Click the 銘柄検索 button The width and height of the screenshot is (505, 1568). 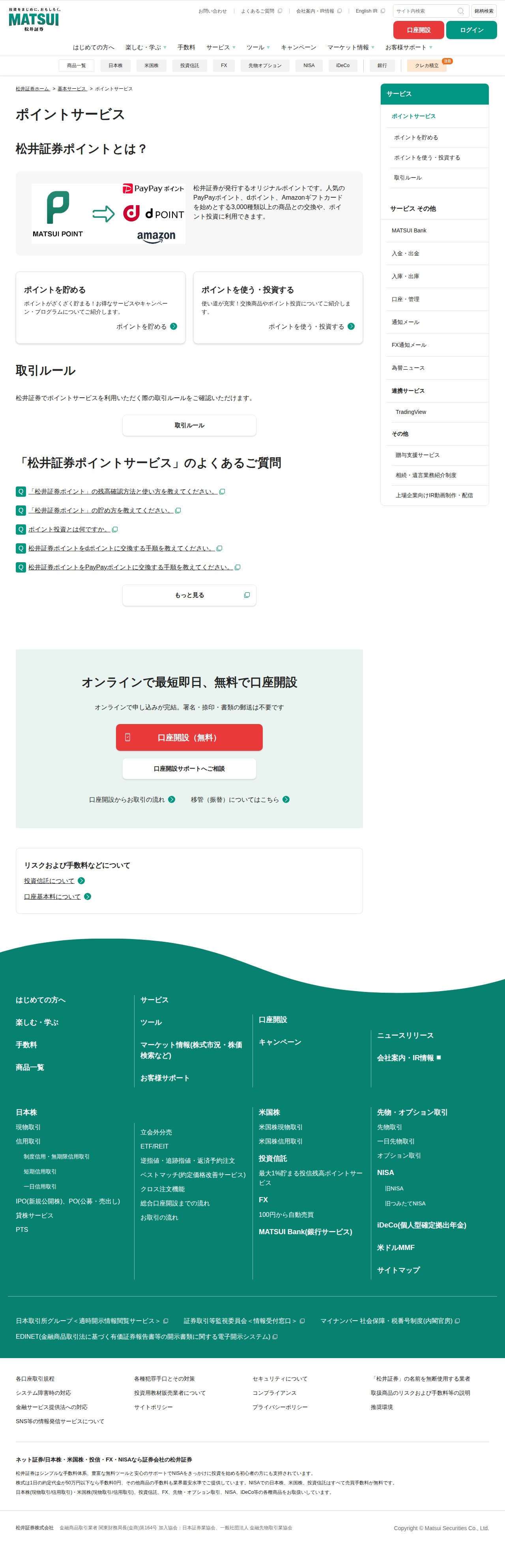point(484,11)
